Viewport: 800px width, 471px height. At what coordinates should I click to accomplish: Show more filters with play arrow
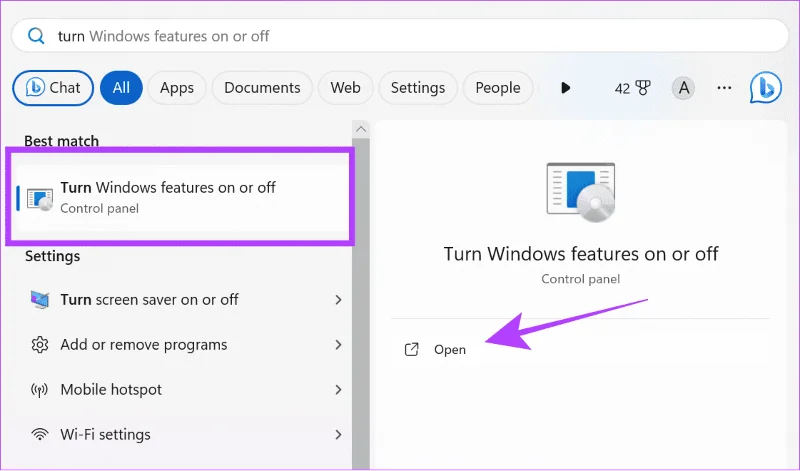tap(565, 88)
